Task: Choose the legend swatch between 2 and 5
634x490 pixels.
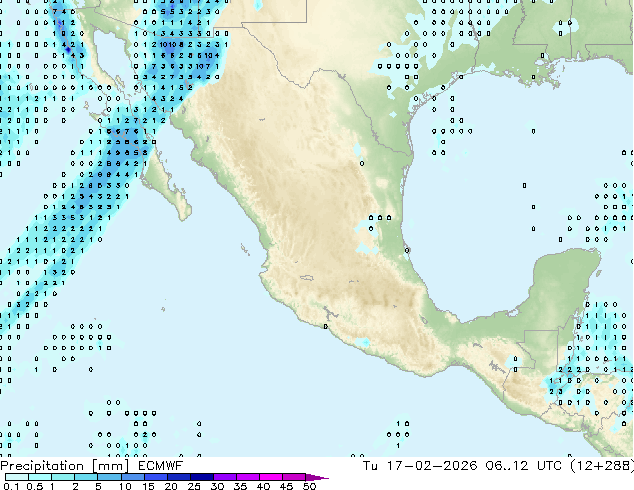Action: [86, 477]
